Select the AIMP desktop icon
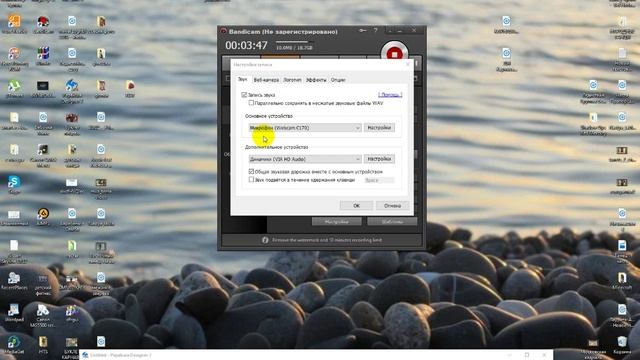 [x=43, y=217]
